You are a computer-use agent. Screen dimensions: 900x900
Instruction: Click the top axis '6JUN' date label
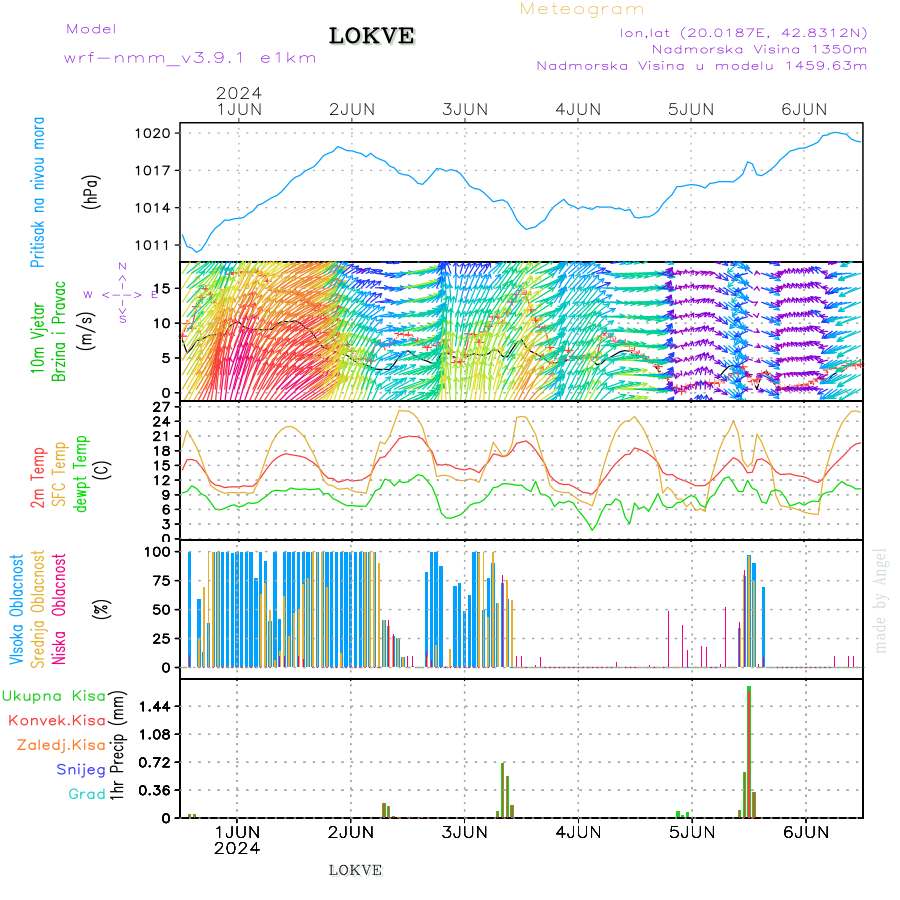tap(804, 110)
